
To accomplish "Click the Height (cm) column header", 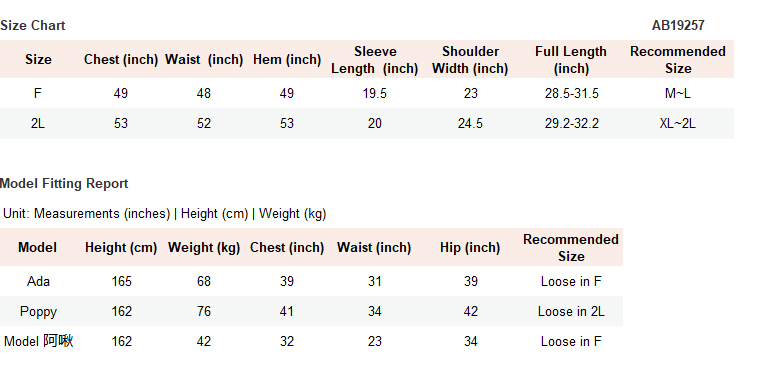I will coord(121,248).
